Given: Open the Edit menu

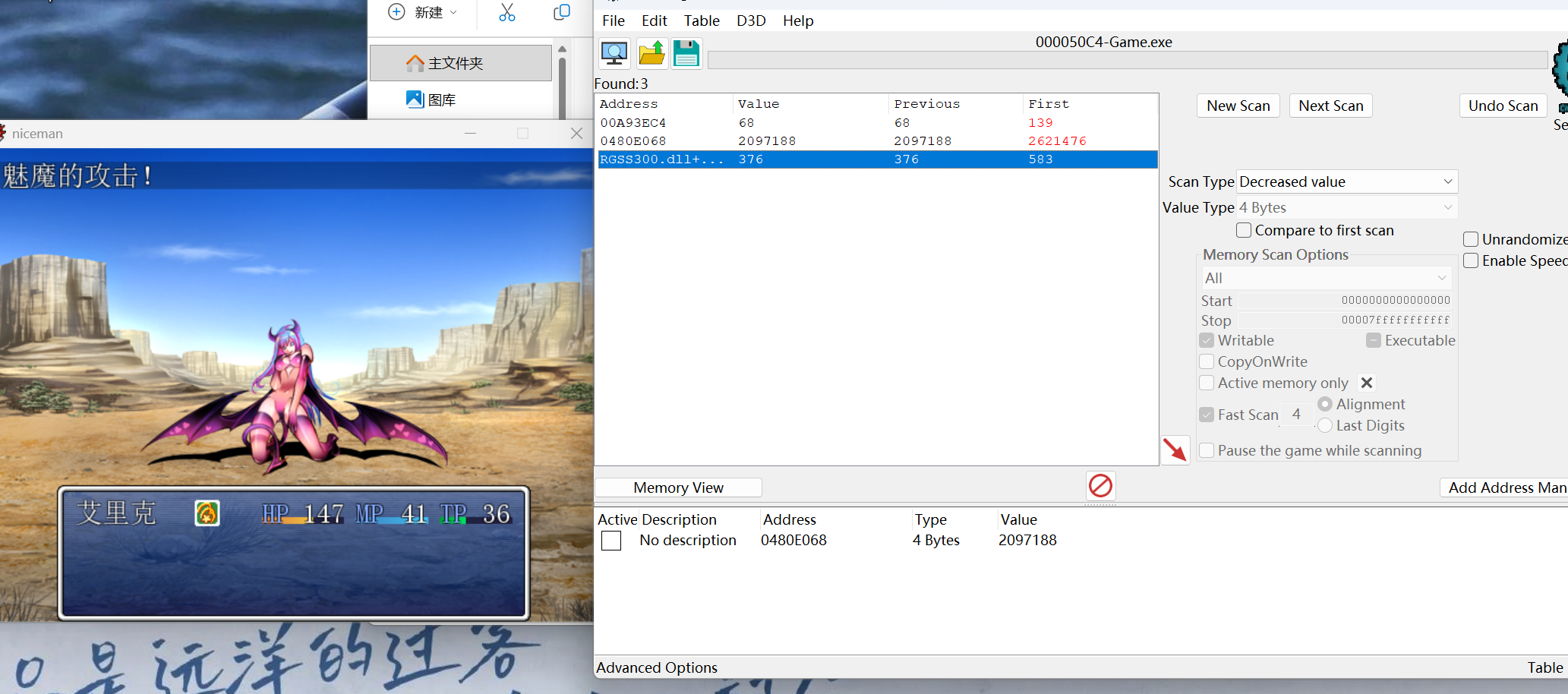Looking at the screenshot, I should coord(654,21).
